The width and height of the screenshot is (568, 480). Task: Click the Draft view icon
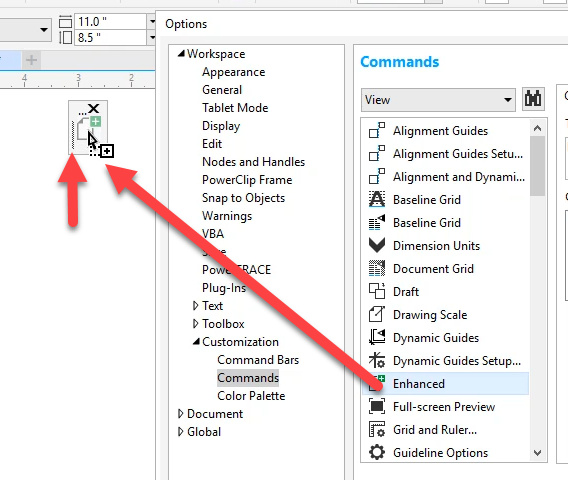377,291
